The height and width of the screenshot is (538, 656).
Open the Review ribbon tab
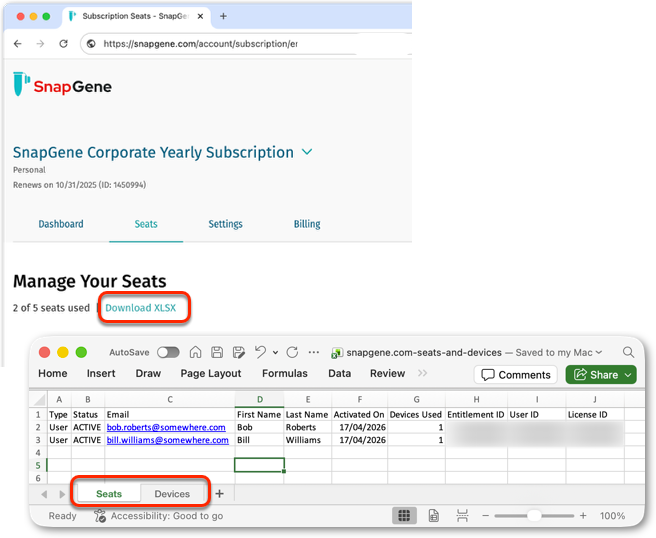(x=387, y=373)
